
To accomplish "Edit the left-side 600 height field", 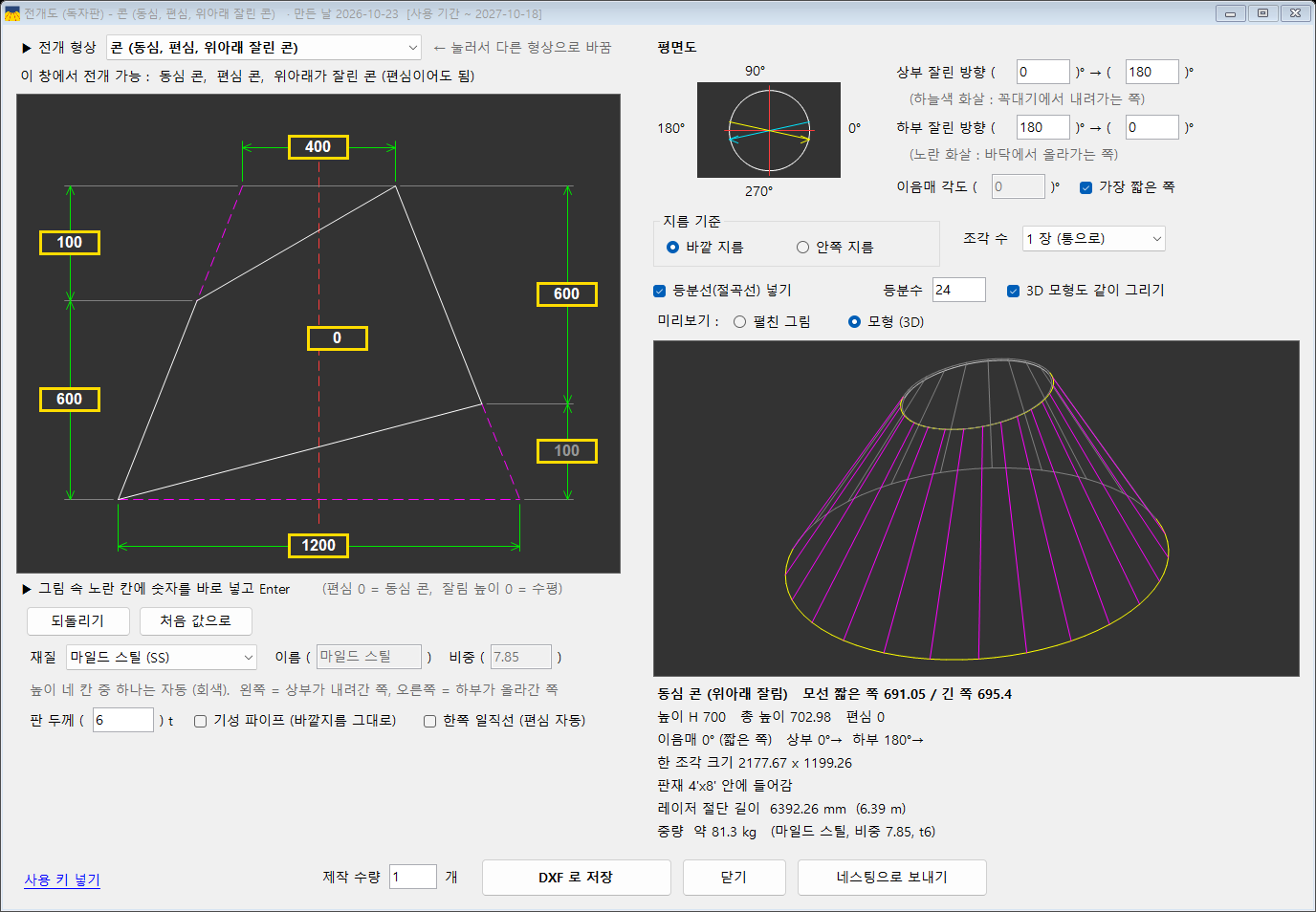I will pos(70,400).
